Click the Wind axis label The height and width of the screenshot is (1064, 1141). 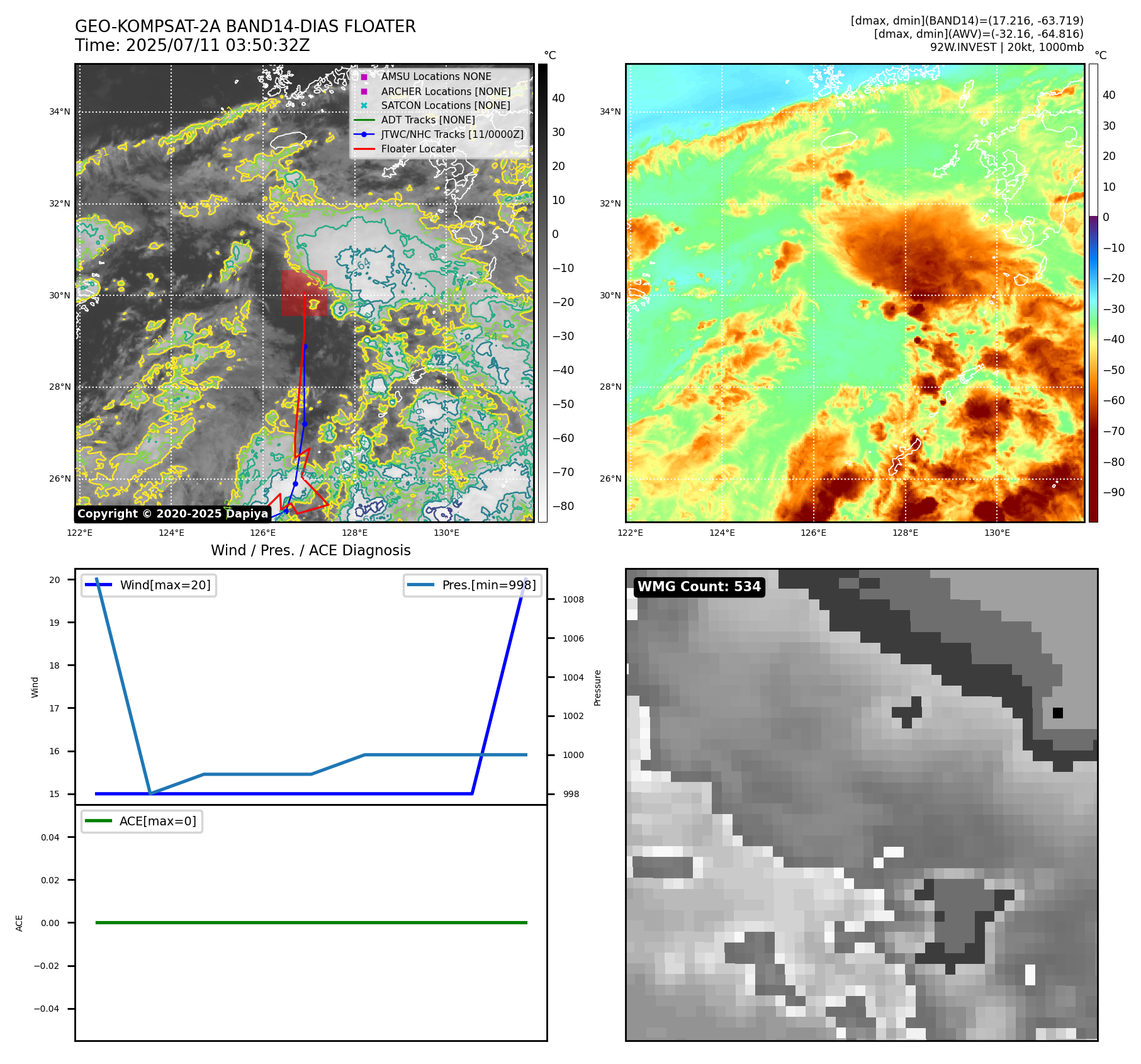35,687
